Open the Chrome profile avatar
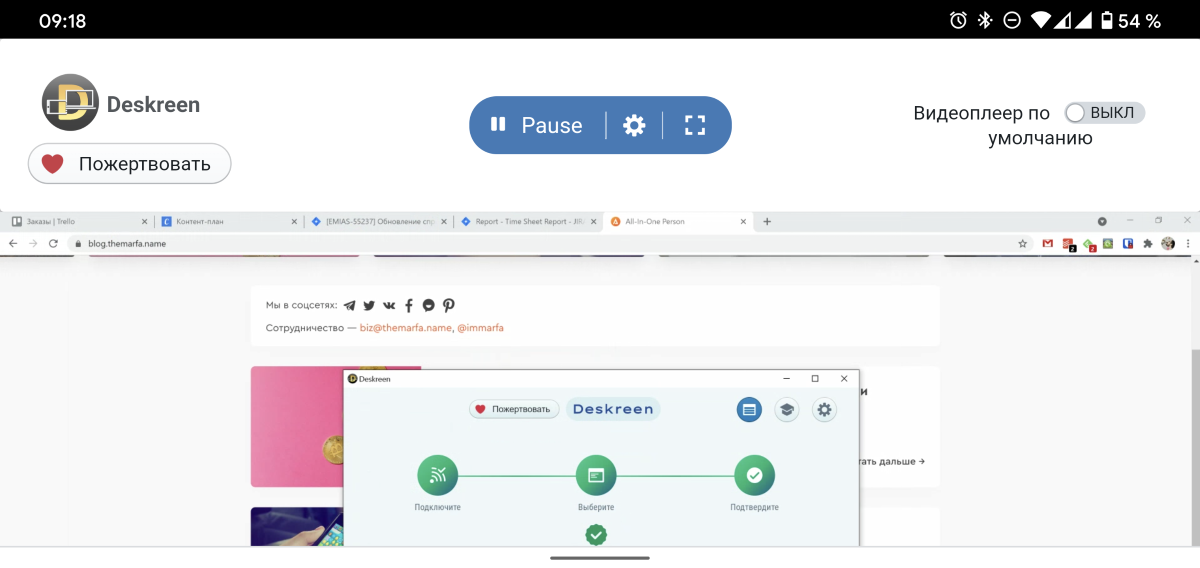This screenshot has height=568, width=1200. 1167,243
